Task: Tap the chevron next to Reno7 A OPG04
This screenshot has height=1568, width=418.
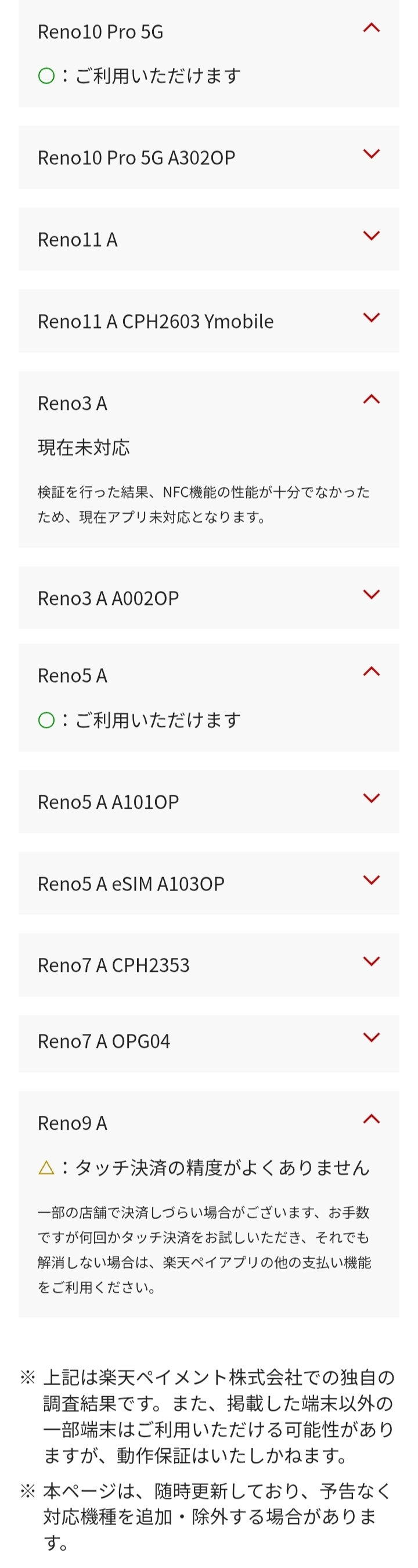Action: 371,1037
